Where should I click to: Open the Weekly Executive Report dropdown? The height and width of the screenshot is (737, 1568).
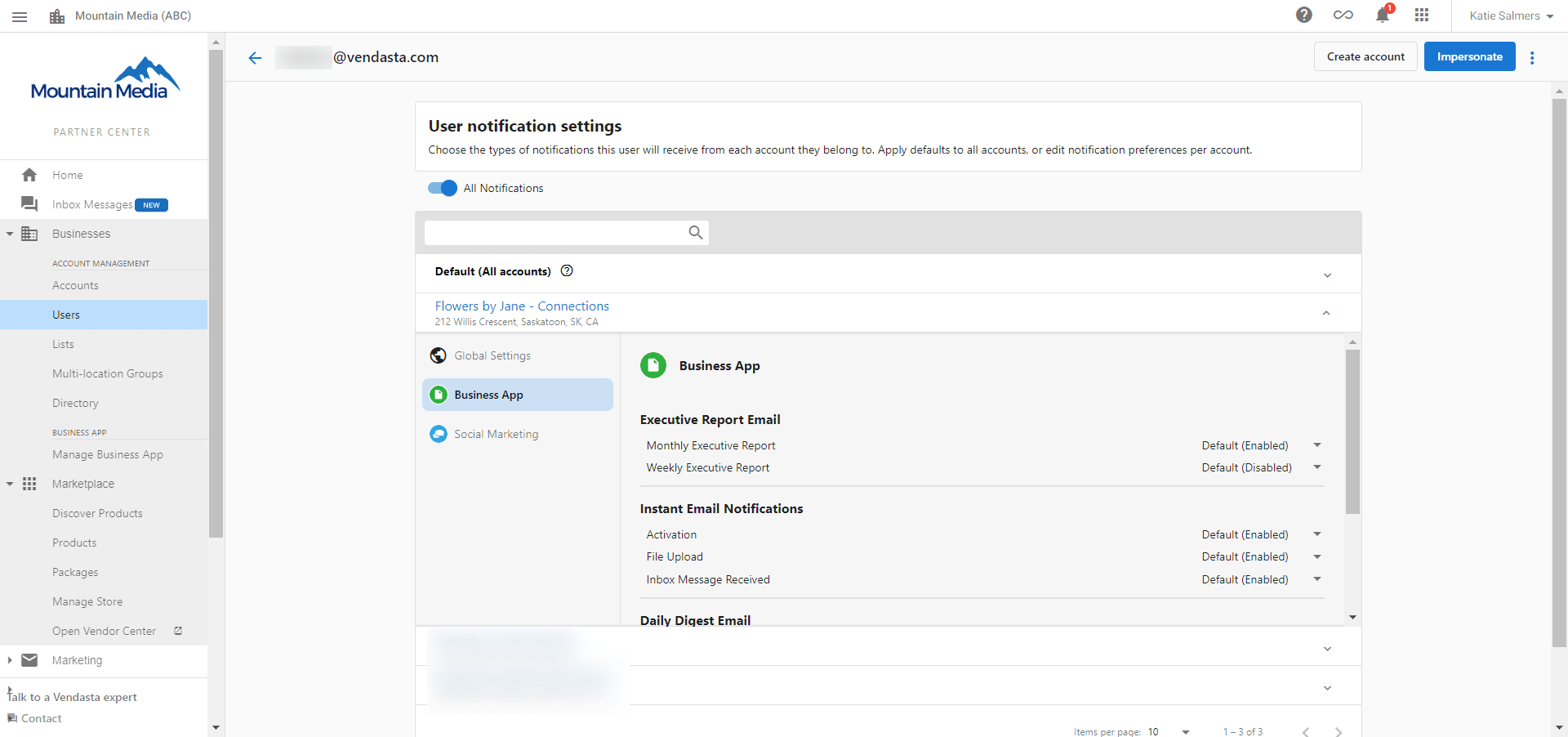click(1316, 467)
